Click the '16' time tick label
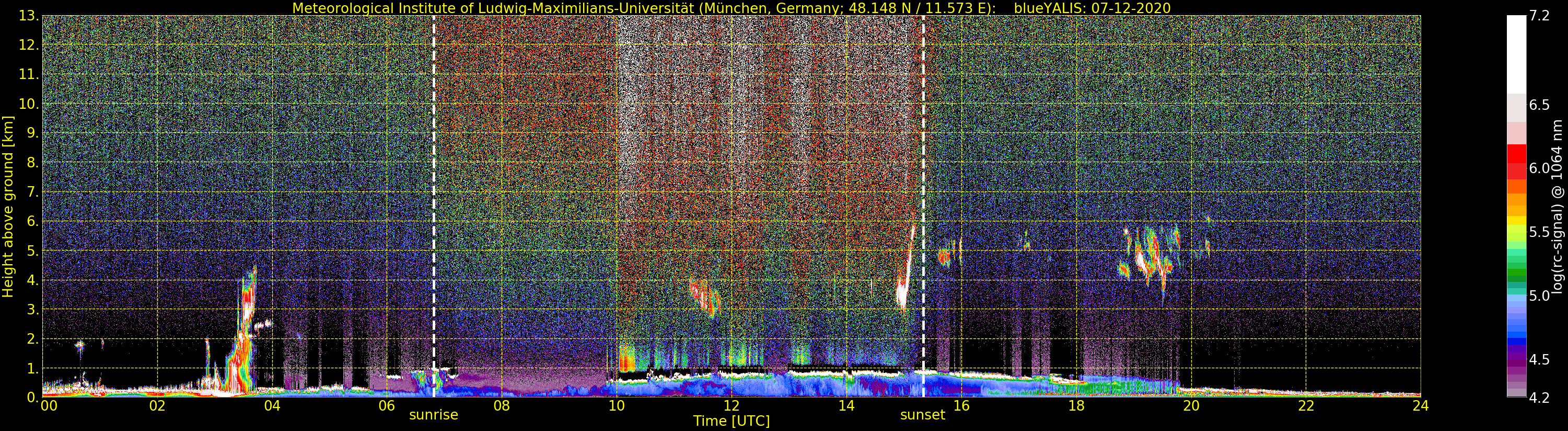 (x=961, y=405)
